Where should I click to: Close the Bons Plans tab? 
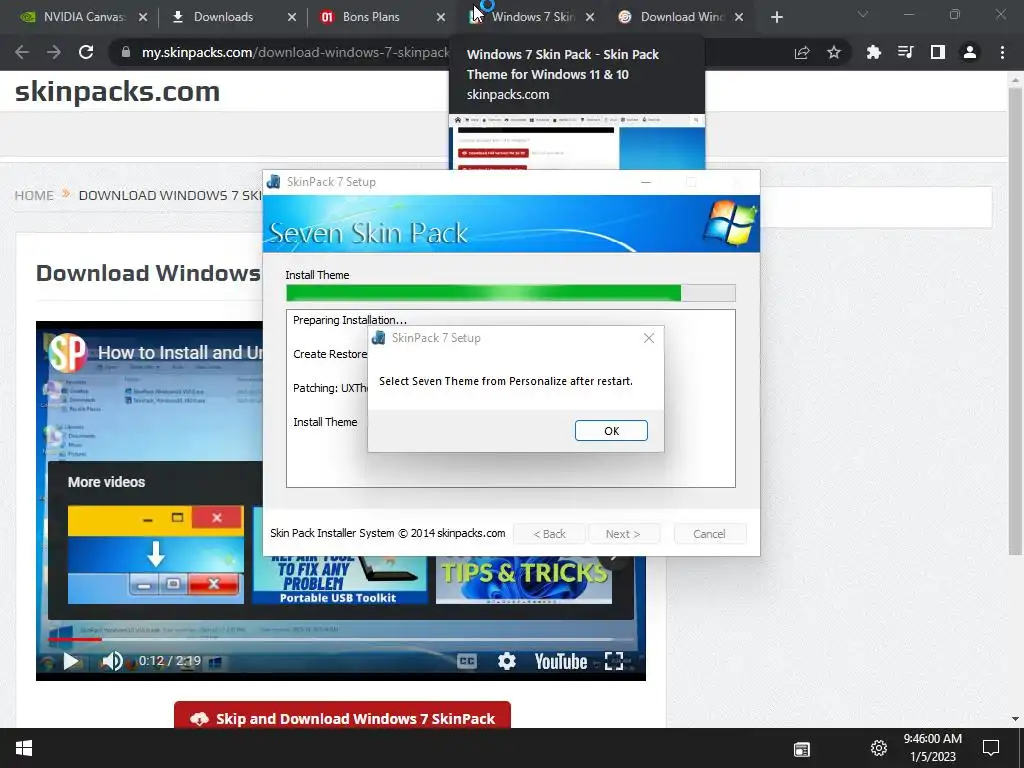click(441, 18)
